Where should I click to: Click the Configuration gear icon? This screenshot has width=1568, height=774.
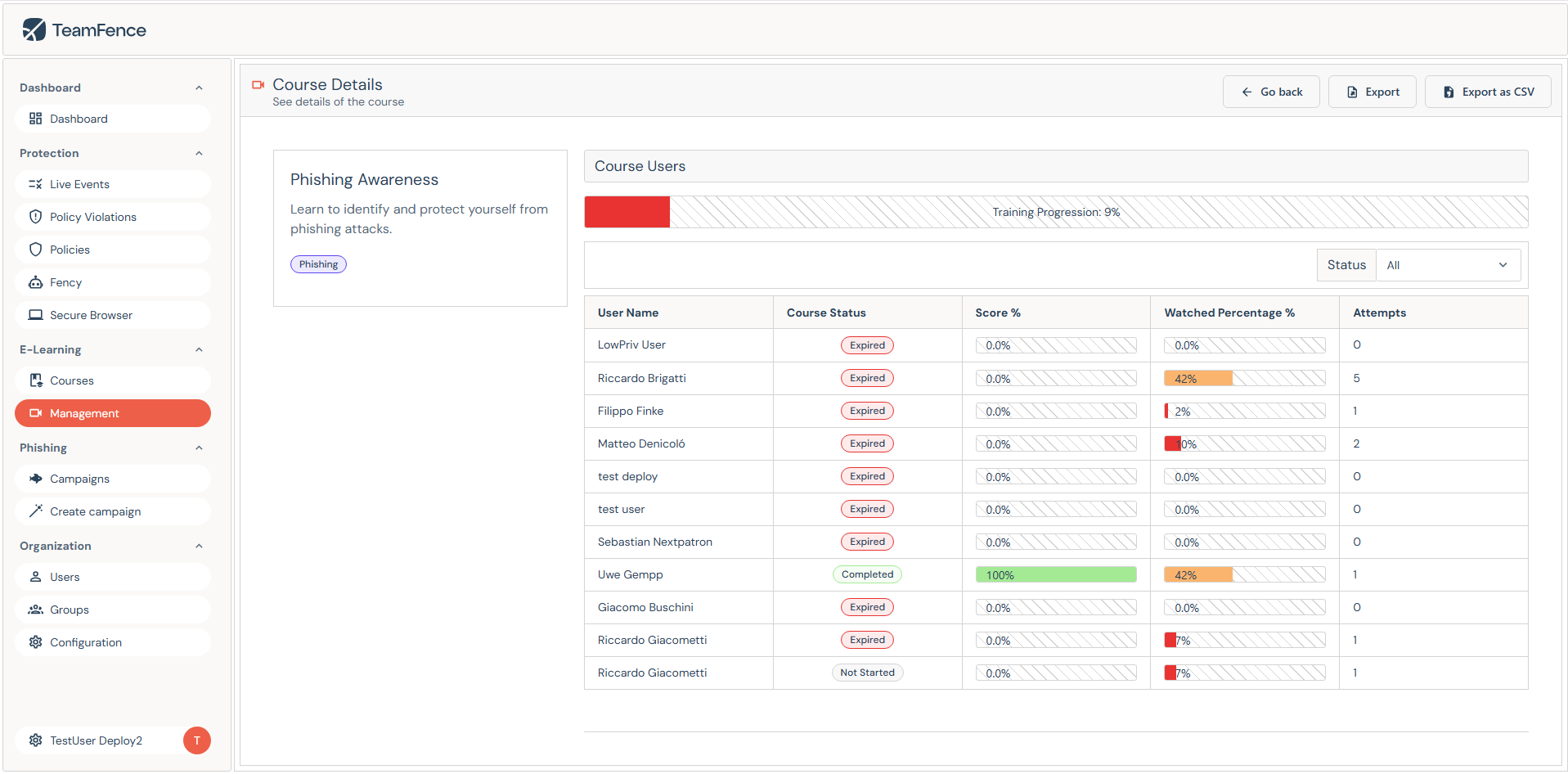[35, 642]
